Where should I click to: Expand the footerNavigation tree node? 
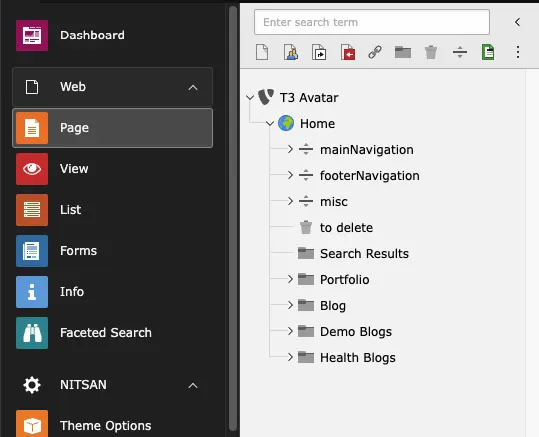(290, 175)
